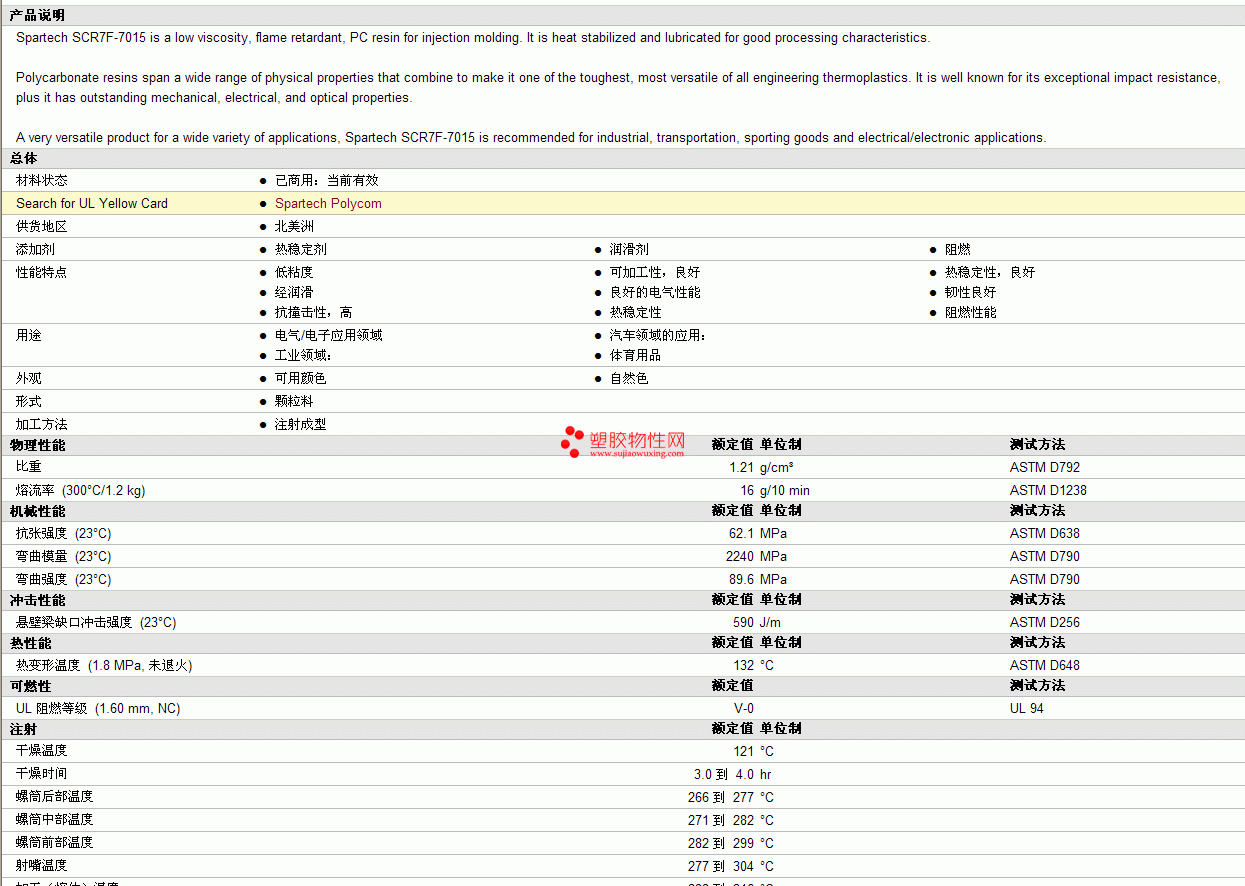
Task: Click the 电气/电子应用领域 usage item
Action: [x=329, y=335]
